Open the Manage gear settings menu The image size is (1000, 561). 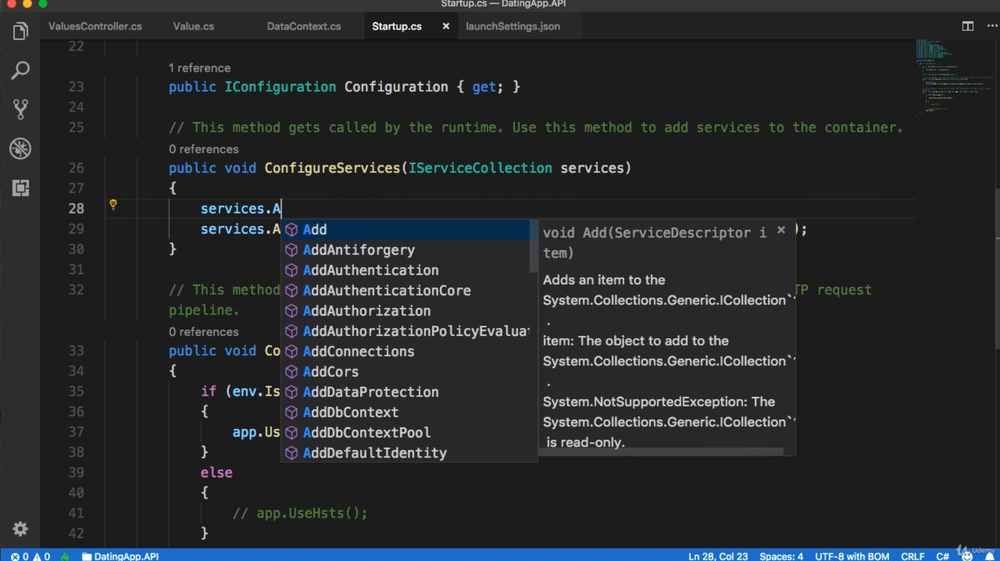pyautogui.click(x=20, y=529)
